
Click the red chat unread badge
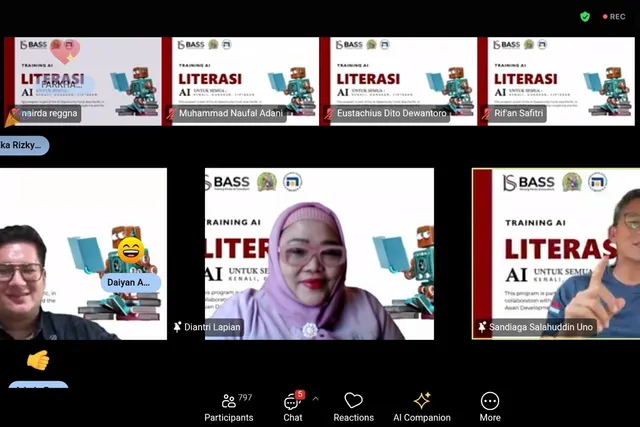coord(300,394)
